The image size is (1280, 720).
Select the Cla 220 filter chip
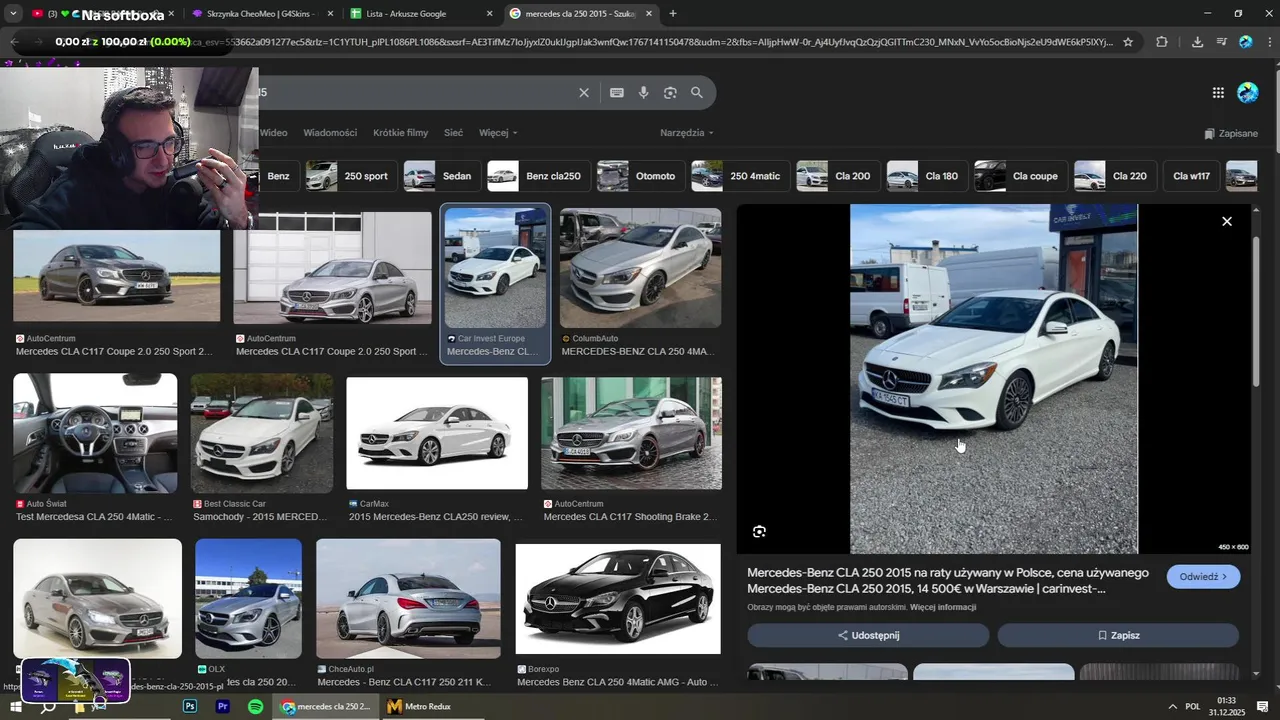point(1117,176)
